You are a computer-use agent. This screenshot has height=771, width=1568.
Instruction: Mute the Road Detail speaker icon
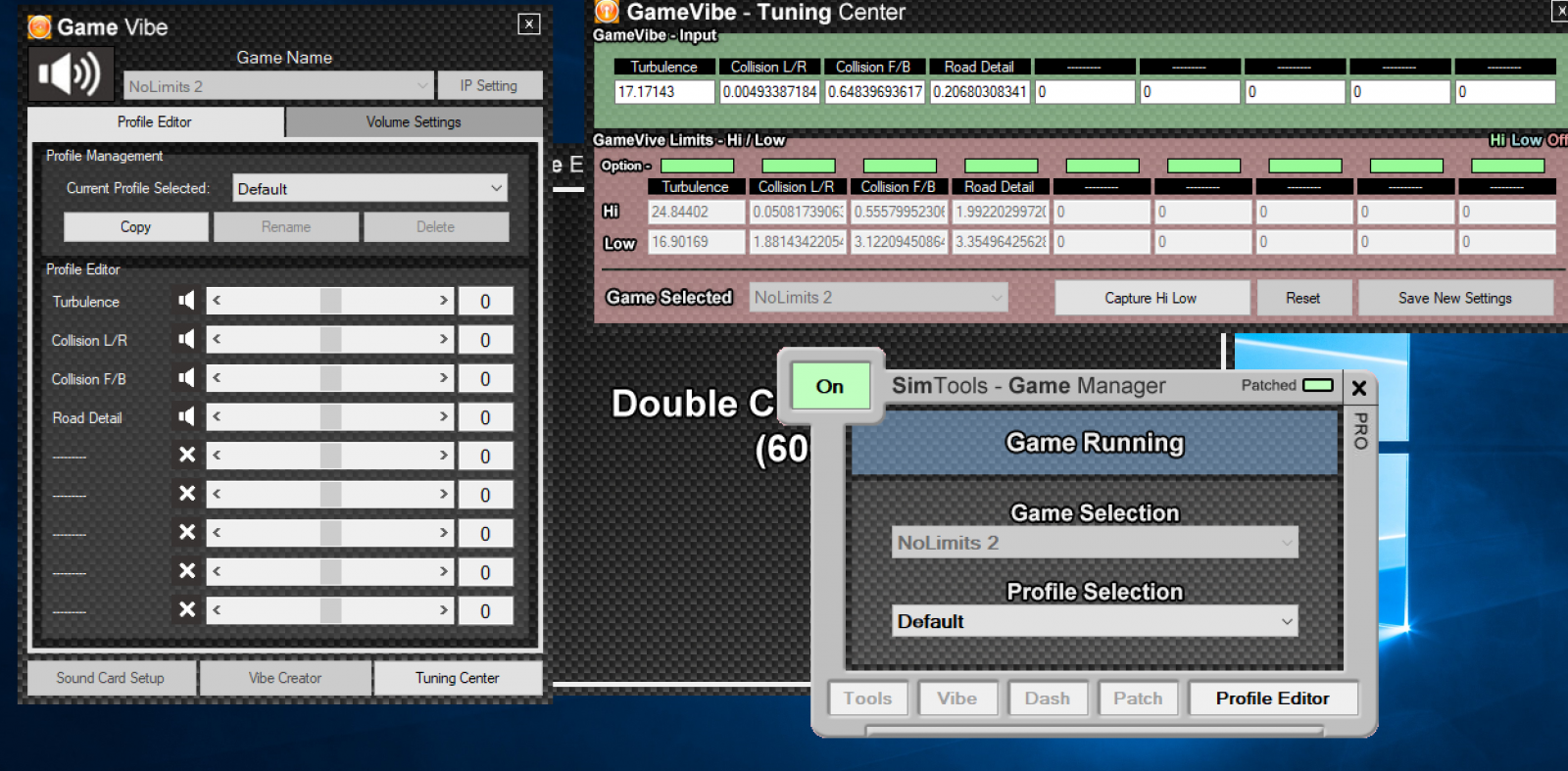[x=186, y=416]
